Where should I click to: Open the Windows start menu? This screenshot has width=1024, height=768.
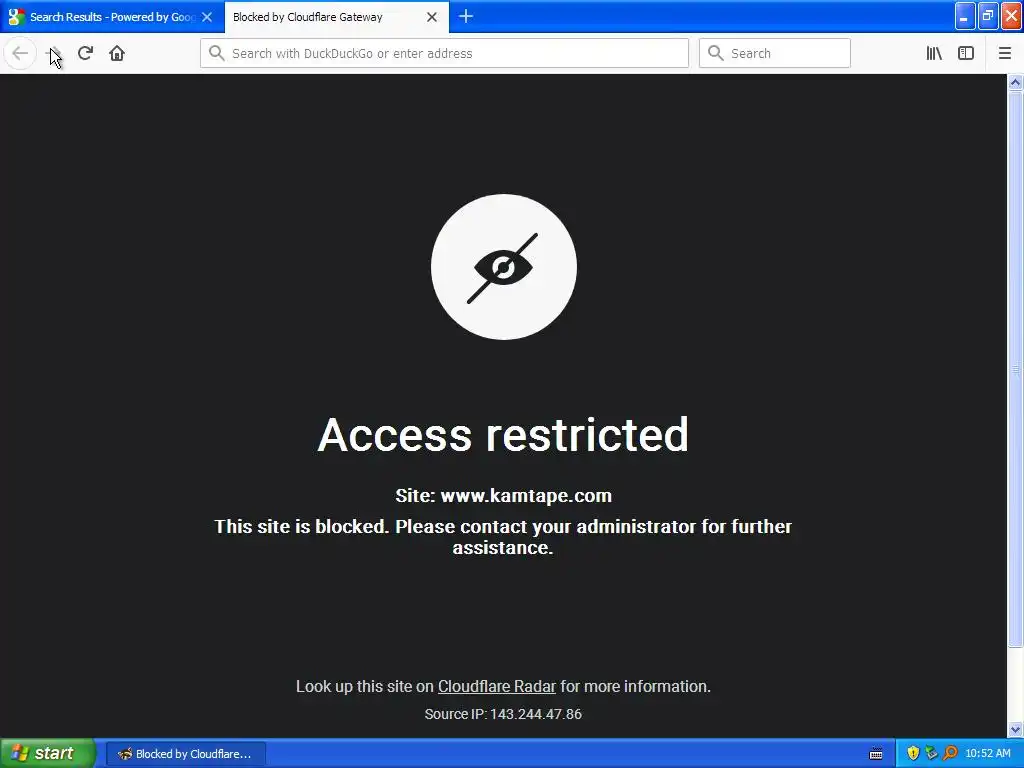click(48, 753)
